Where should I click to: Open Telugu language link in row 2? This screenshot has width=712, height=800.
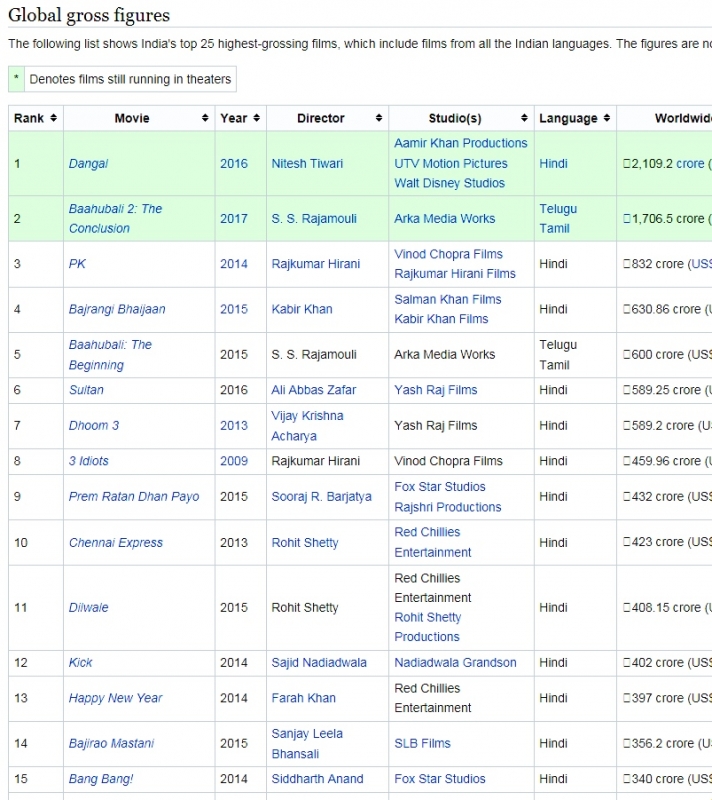(558, 209)
